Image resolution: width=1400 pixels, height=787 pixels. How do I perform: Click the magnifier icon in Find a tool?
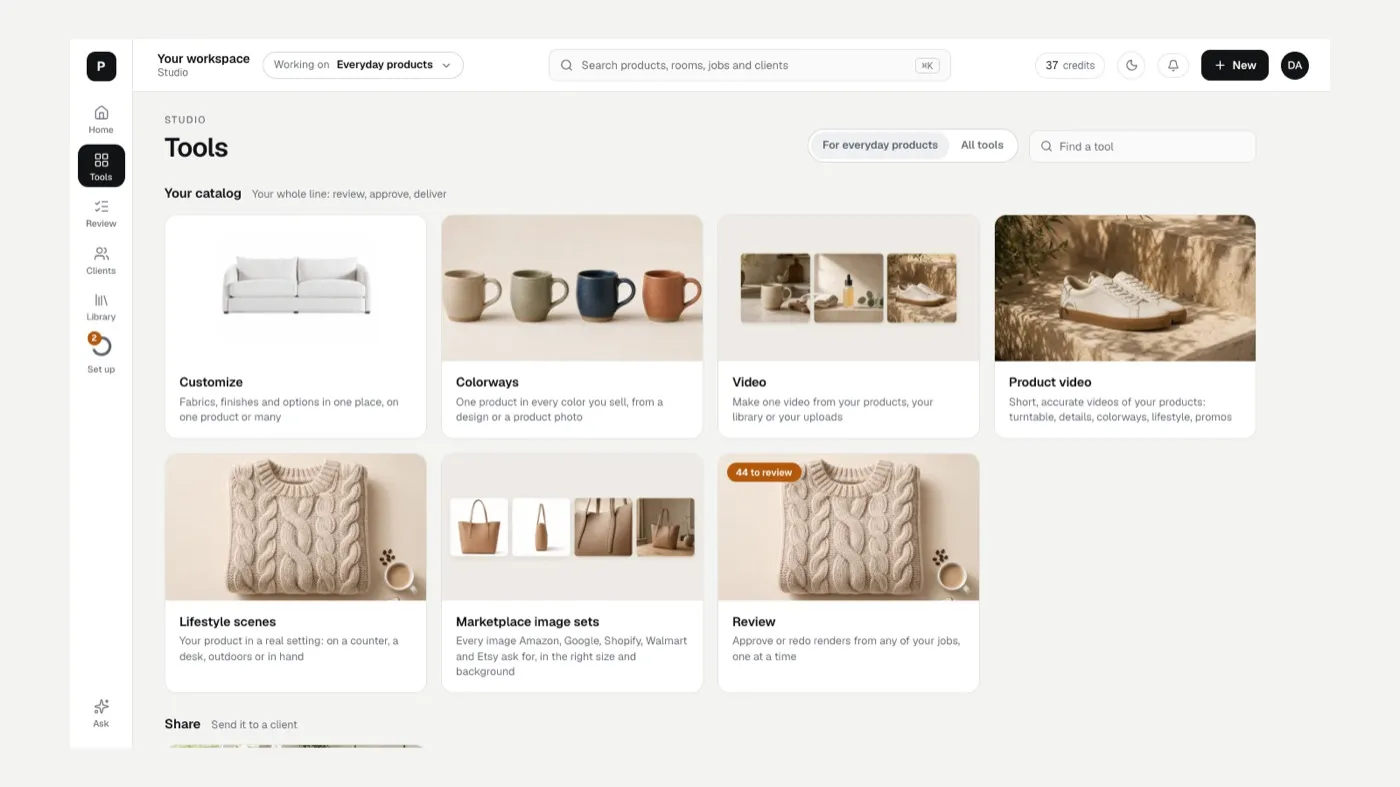point(1046,146)
